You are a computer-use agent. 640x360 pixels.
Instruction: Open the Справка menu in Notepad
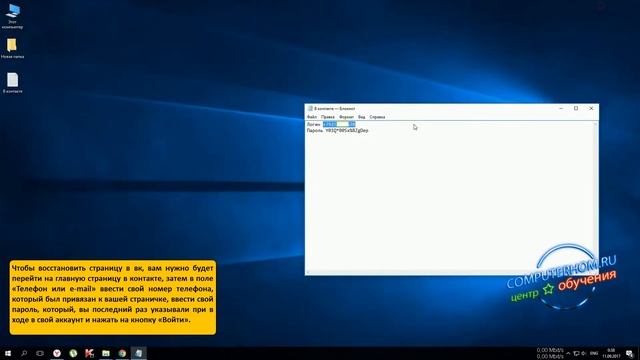coord(377,117)
